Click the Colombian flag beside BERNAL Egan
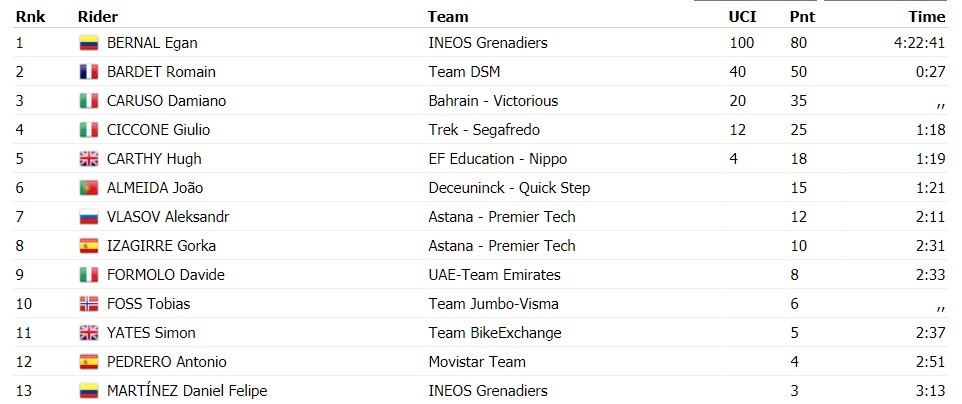The height and width of the screenshot is (404, 962). tap(89, 43)
